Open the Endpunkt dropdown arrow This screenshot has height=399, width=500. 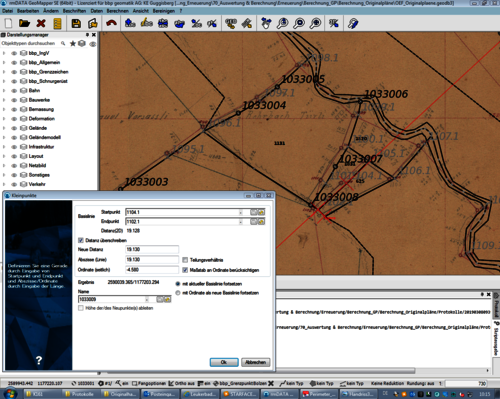coord(241,222)
